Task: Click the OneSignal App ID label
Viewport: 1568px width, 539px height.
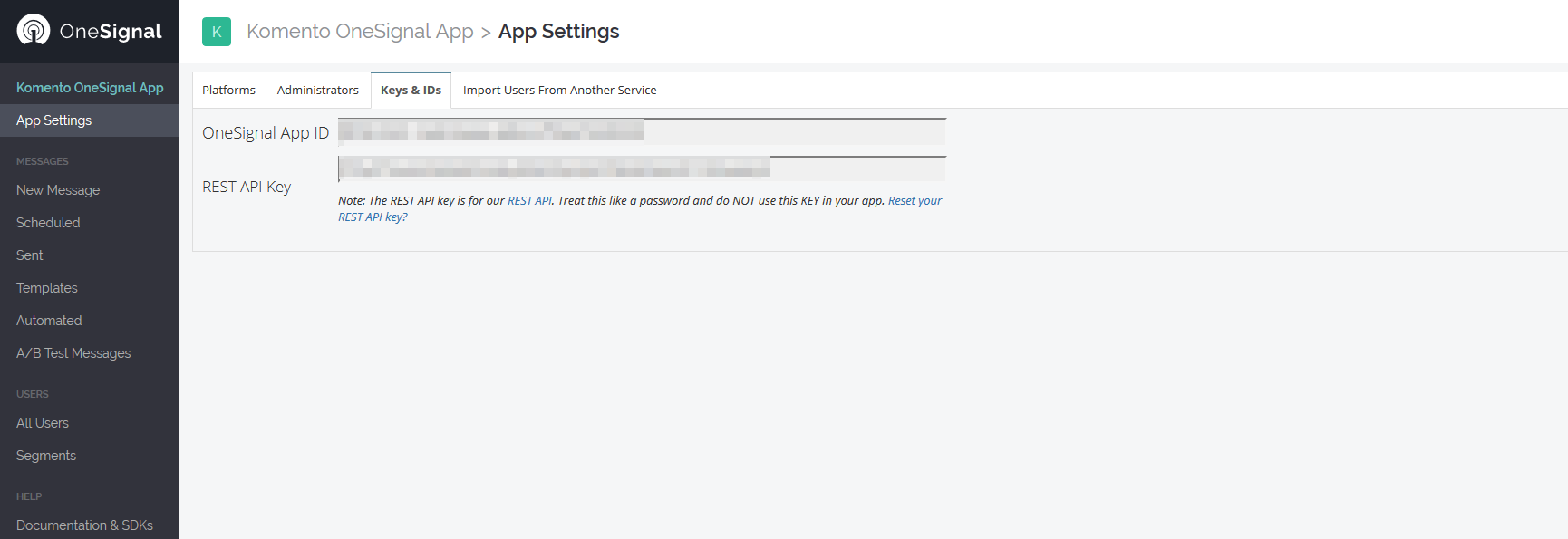Action: tap(266, 133)
